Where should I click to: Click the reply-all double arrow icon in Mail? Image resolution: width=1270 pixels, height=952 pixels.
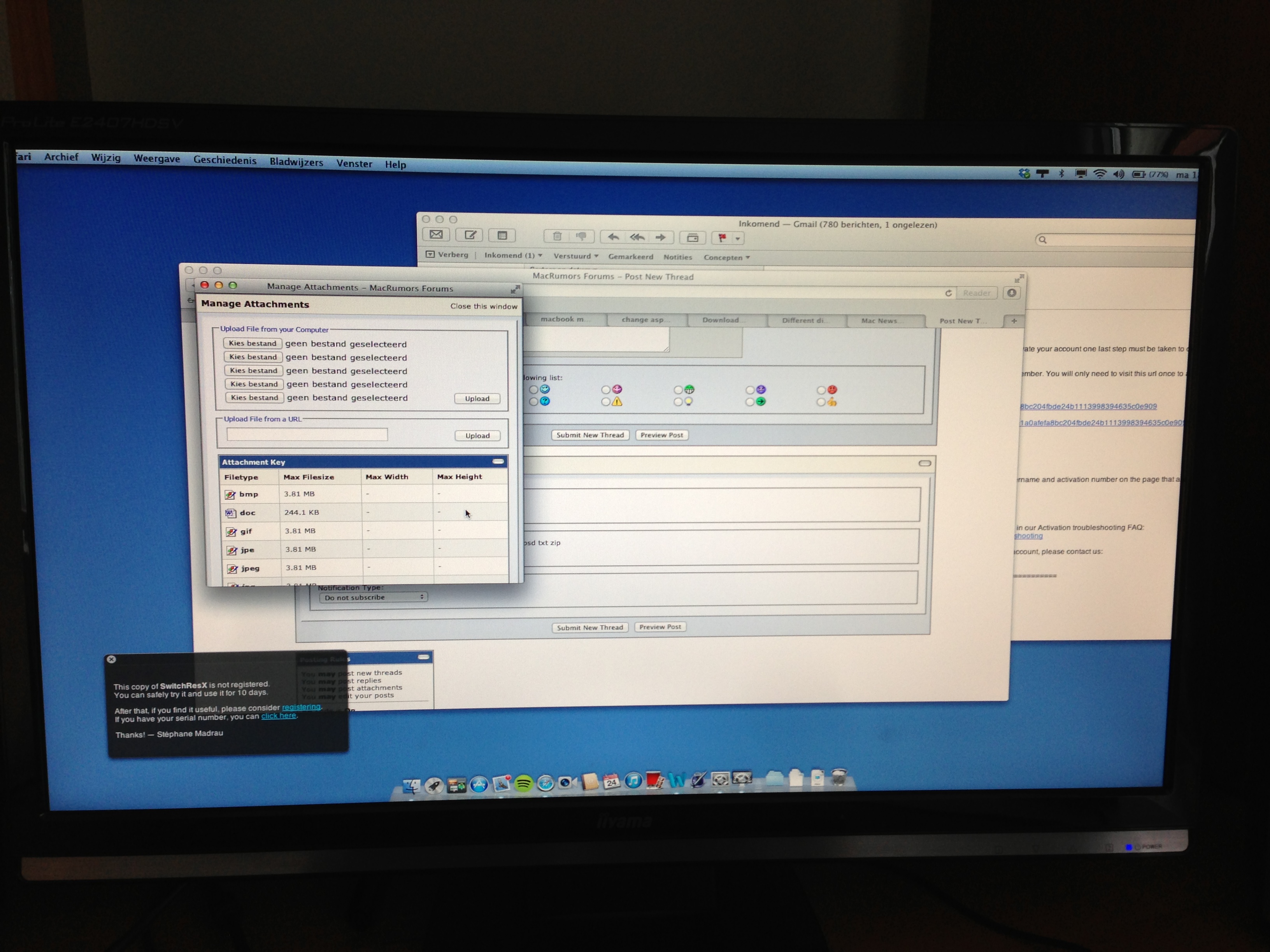637,237
